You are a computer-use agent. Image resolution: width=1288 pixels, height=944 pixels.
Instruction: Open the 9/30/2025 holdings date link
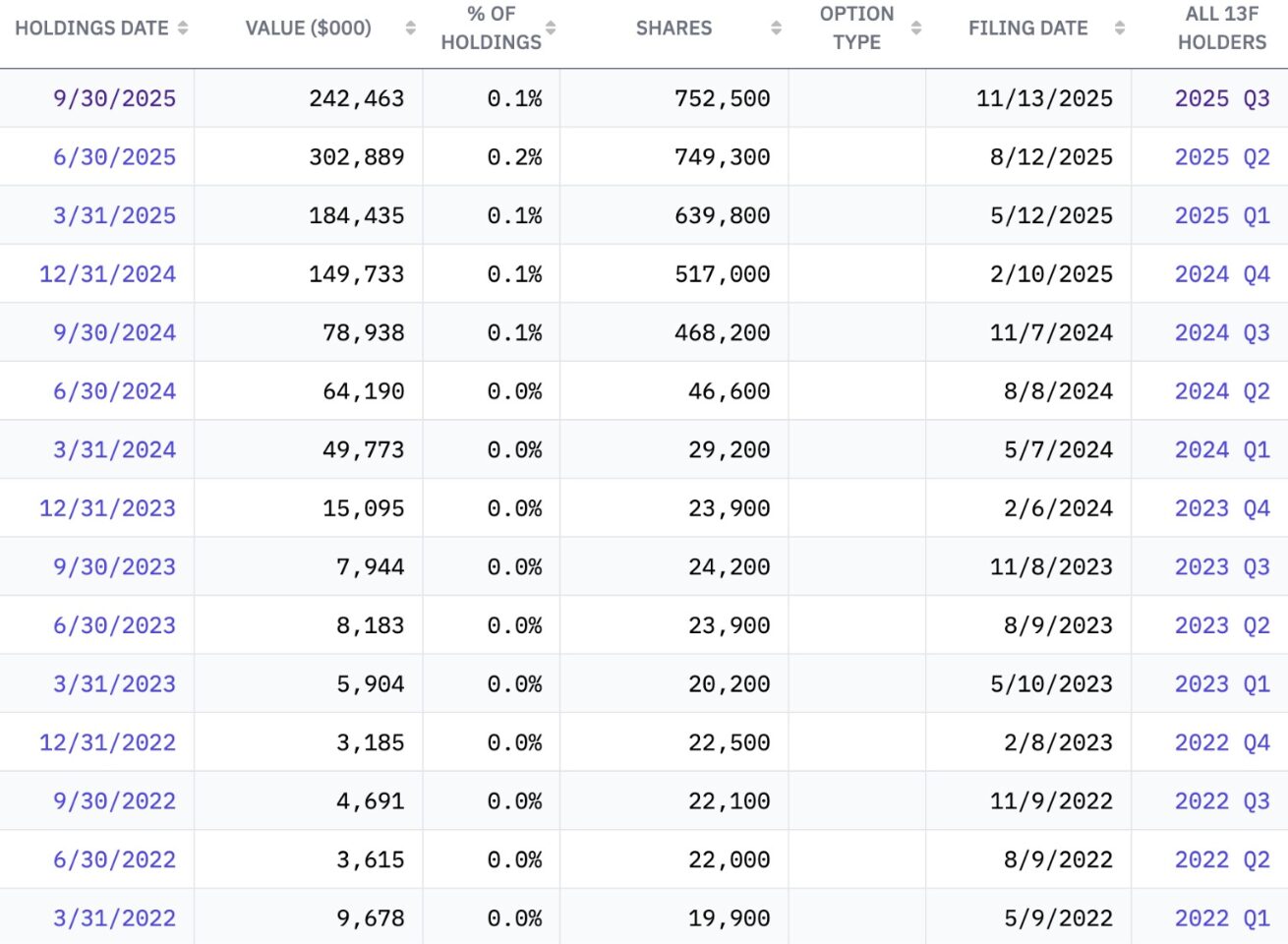114,98
